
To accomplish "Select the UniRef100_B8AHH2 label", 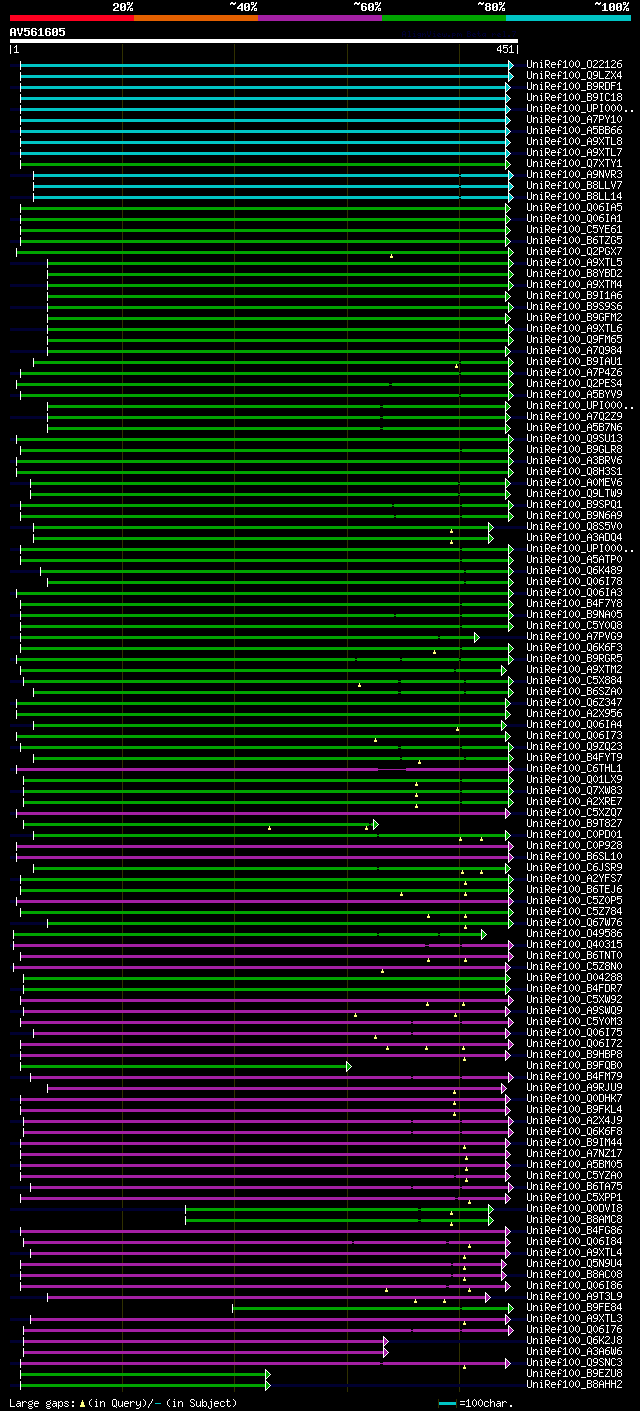I will (x=574, y=1384).
